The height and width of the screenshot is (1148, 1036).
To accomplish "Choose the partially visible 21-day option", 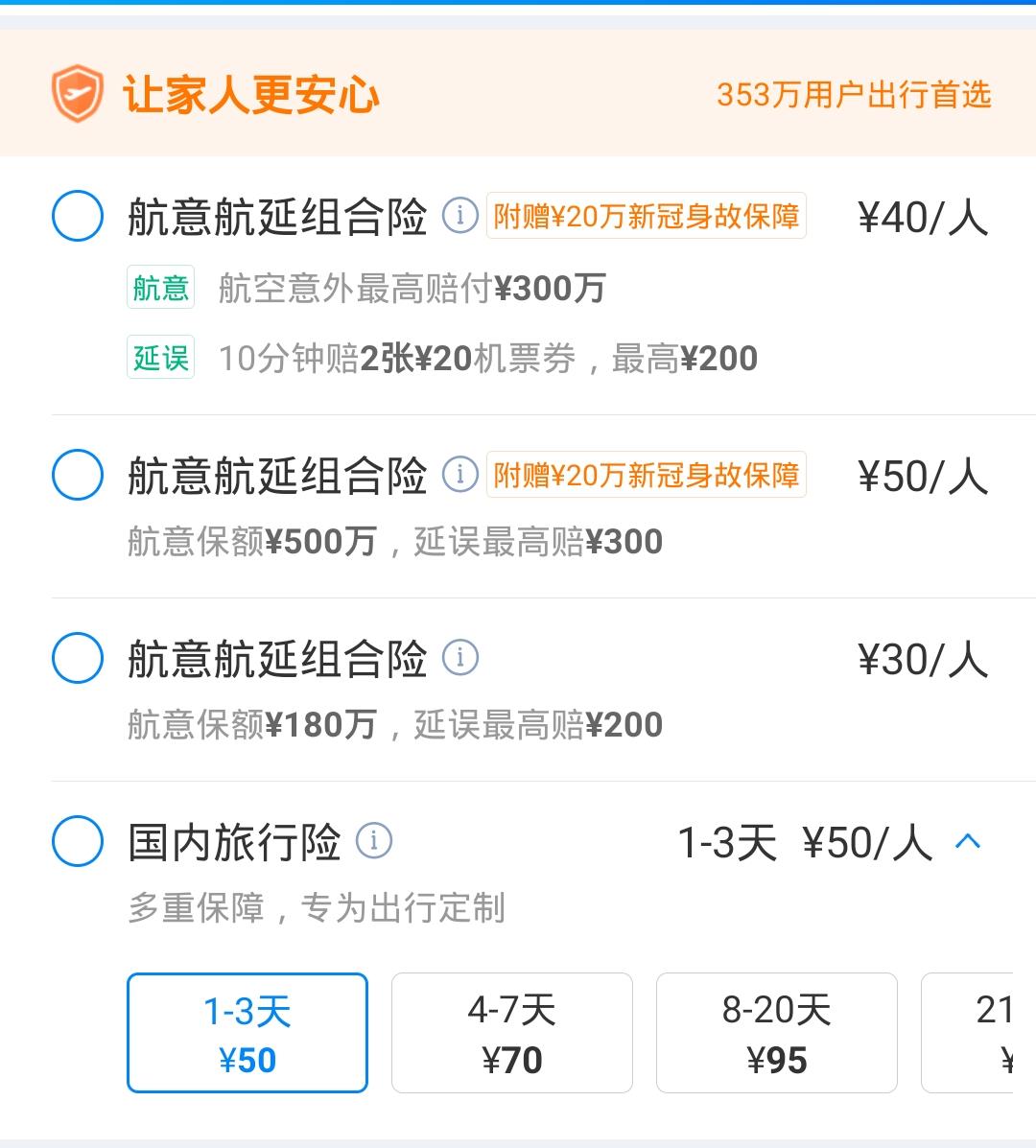I will (967, 1032).
